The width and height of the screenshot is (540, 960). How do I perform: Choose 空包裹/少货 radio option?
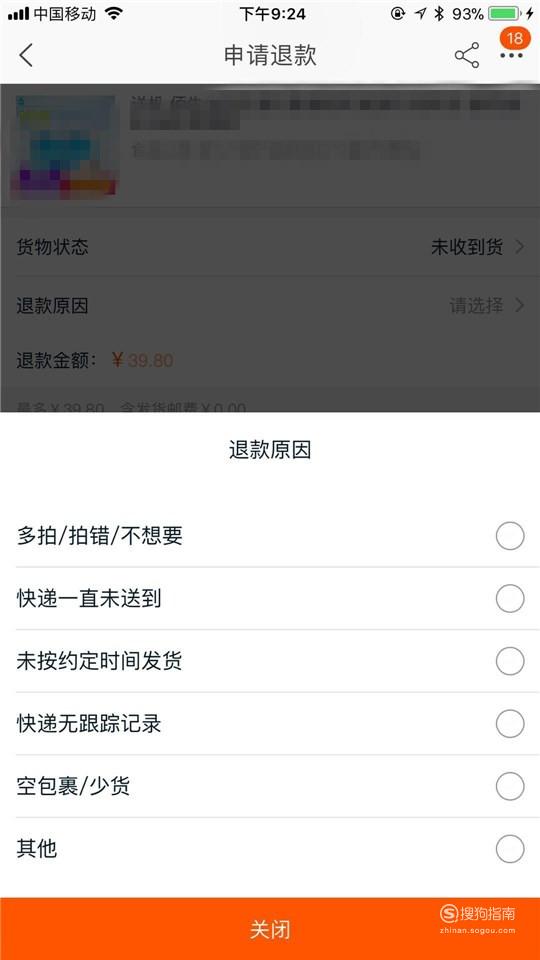[510, 786]
